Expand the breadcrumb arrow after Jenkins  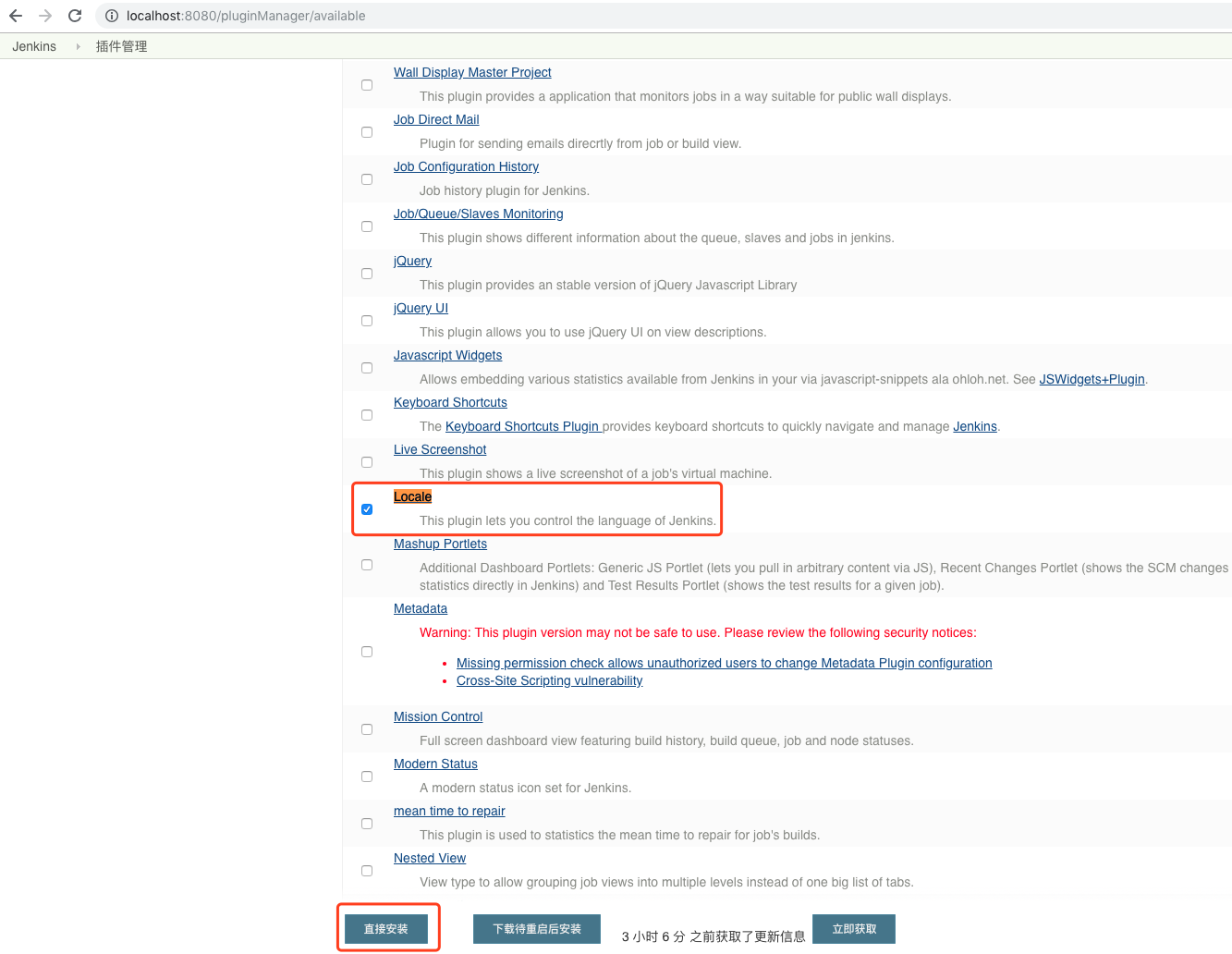click(x=78, y=46)
